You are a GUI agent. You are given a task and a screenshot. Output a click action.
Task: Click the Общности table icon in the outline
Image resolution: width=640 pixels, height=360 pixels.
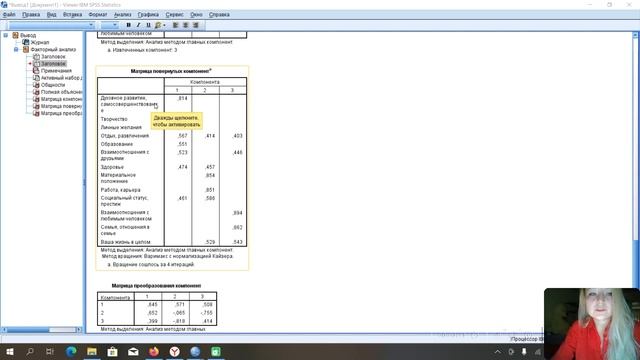pyautogui.click(x=36, y=85)
